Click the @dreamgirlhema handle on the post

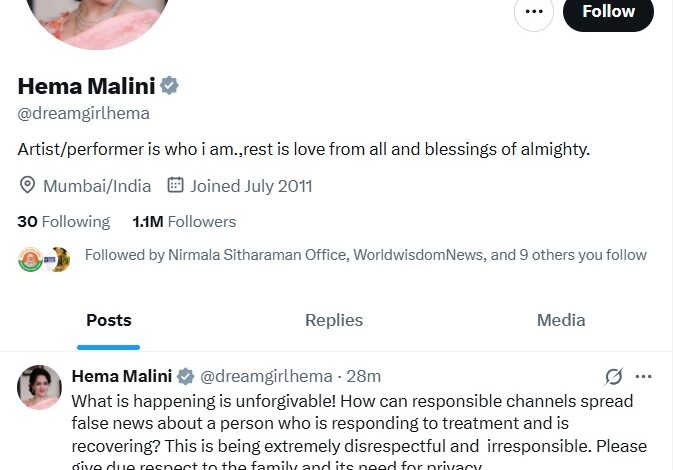click(x=266, y=377)
